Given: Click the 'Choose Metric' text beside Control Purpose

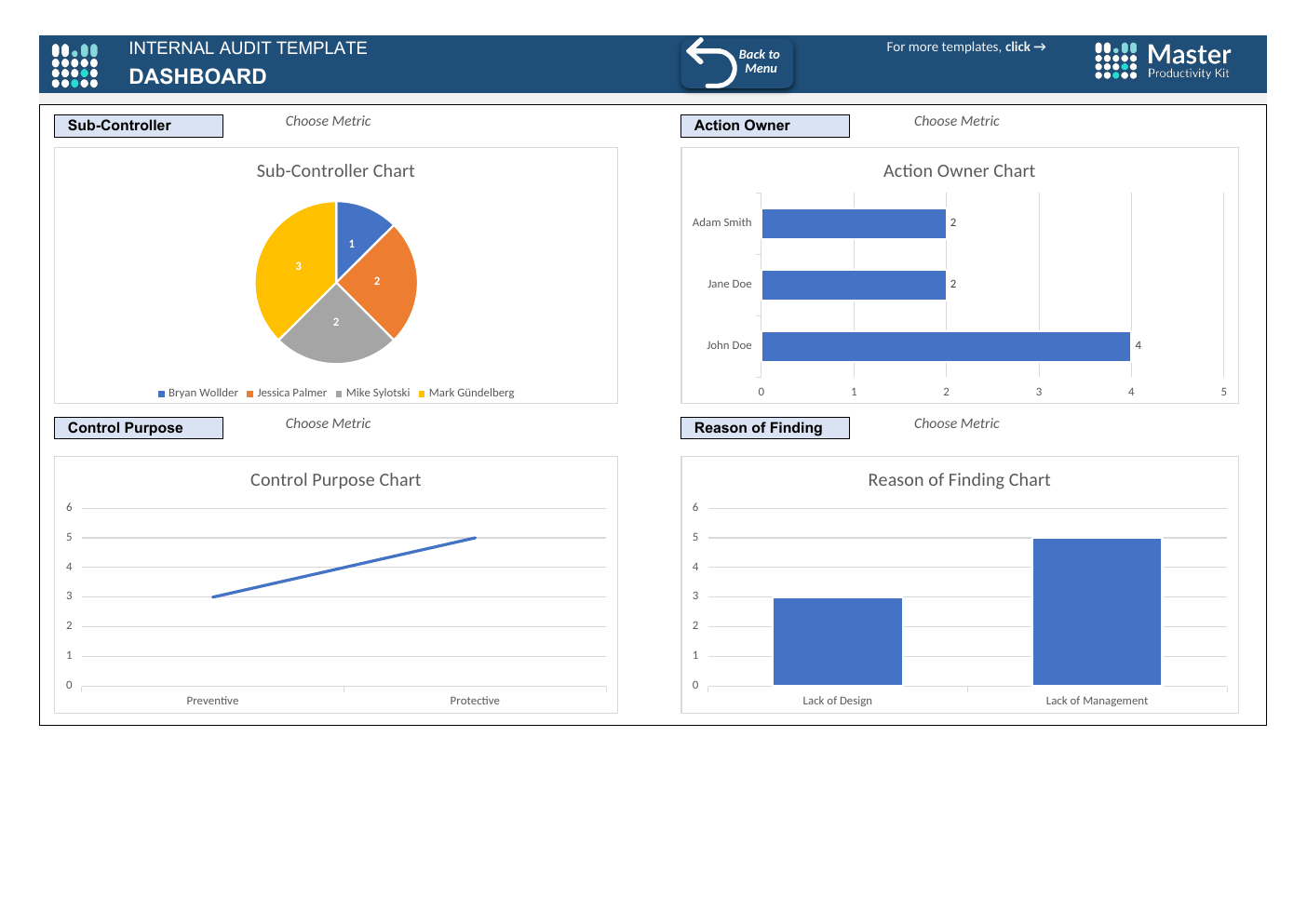Looking at the screenshot, I should click(328, 423).
